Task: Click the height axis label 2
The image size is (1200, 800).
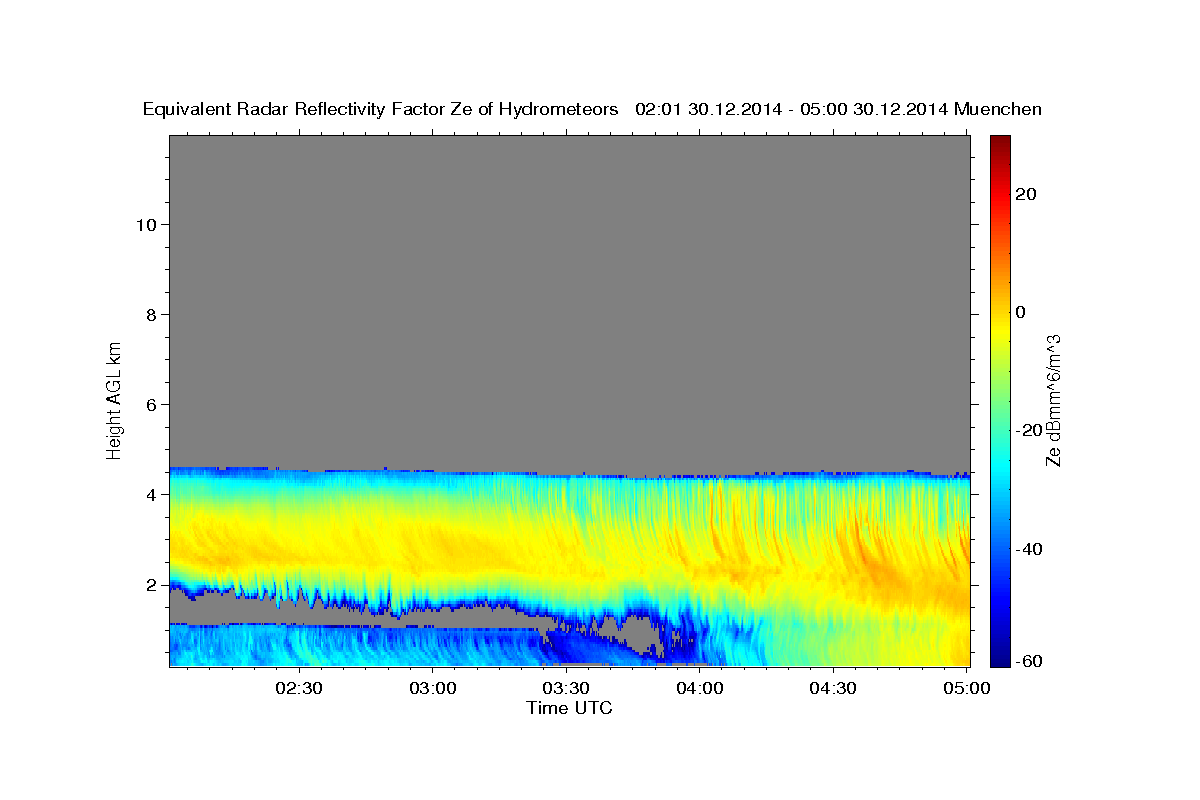Action: (153, 584)
